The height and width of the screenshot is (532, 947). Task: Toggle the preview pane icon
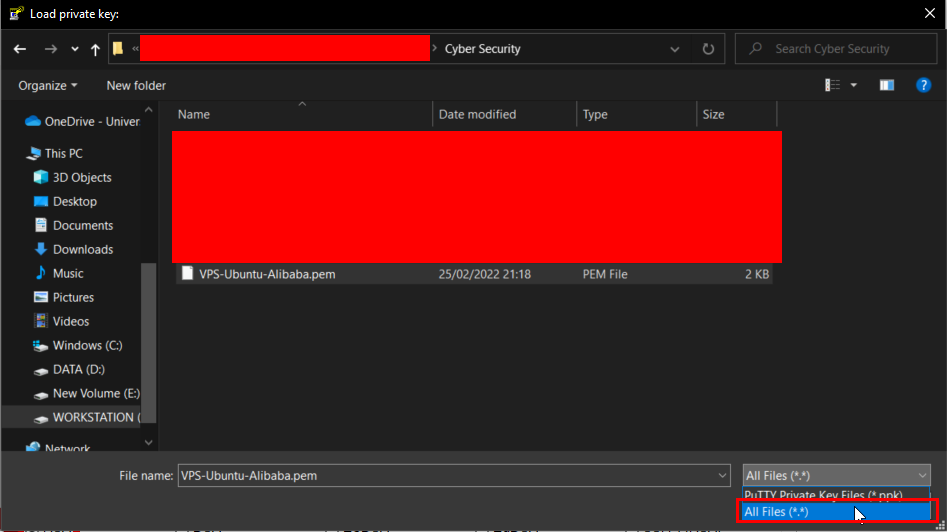(x=886, y=86)
